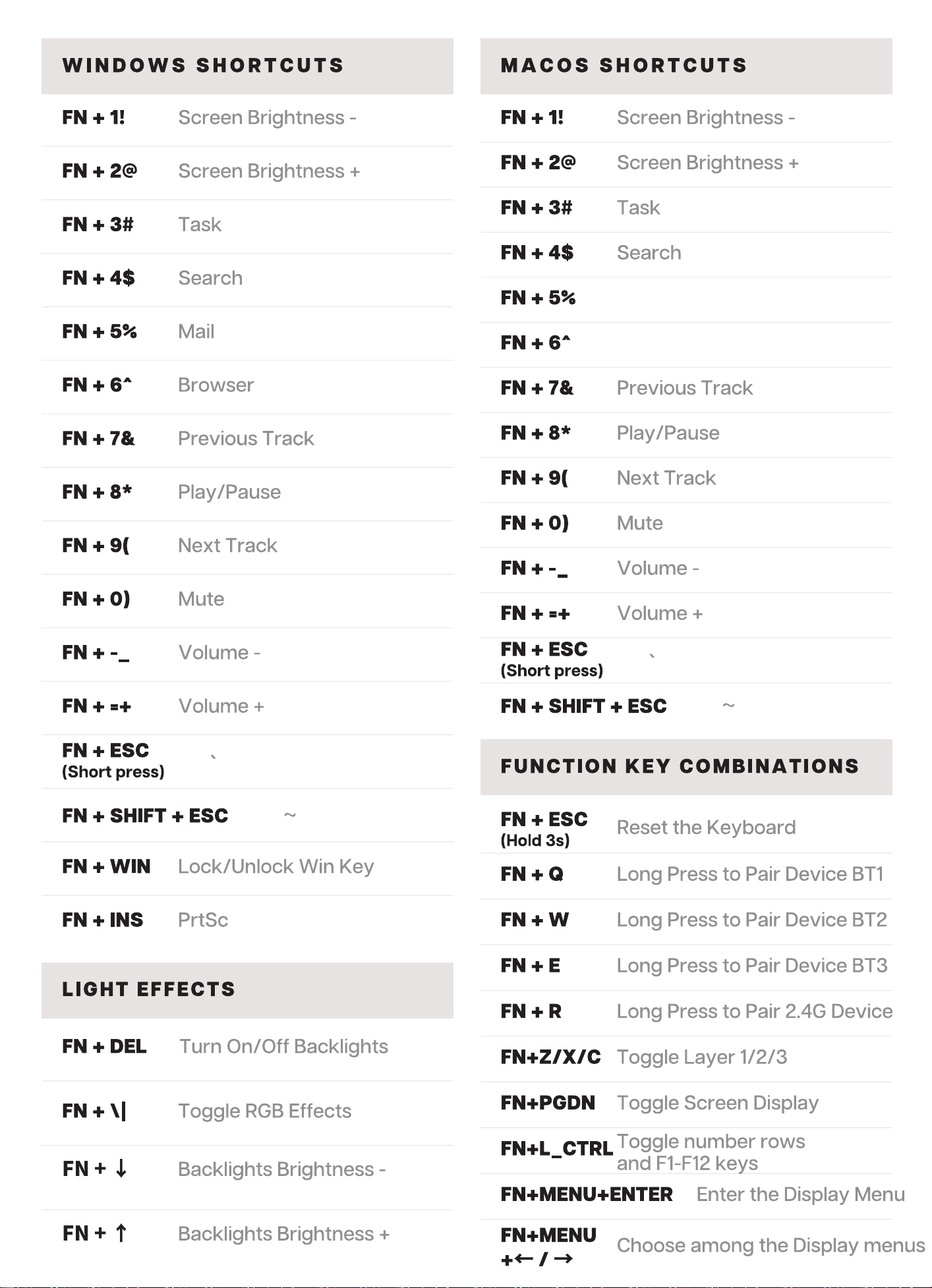The height and width of the screenshot is (1288, 932).
Task: Click the "PrtSc" description
Action: tap(203, 920)
